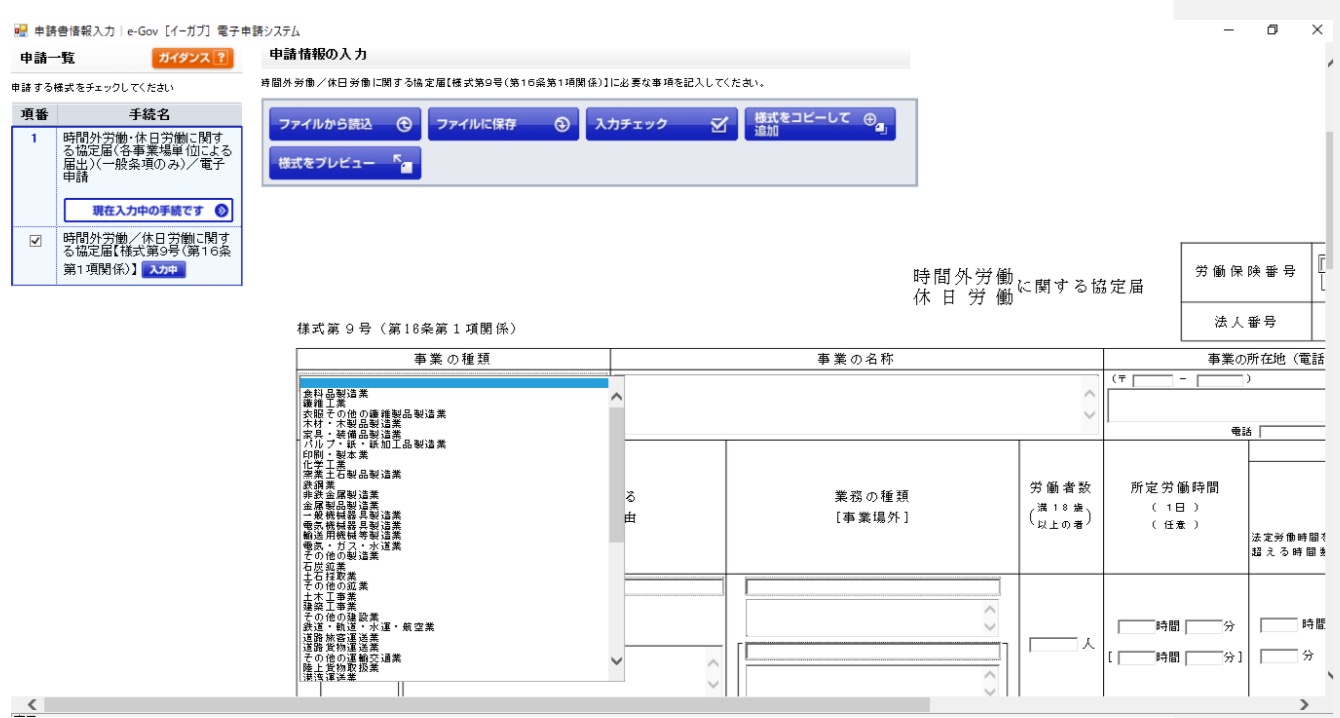Click the blue 入力中 status badge
This screenshot has height=718, width=1340.
(x=163, y=270)
